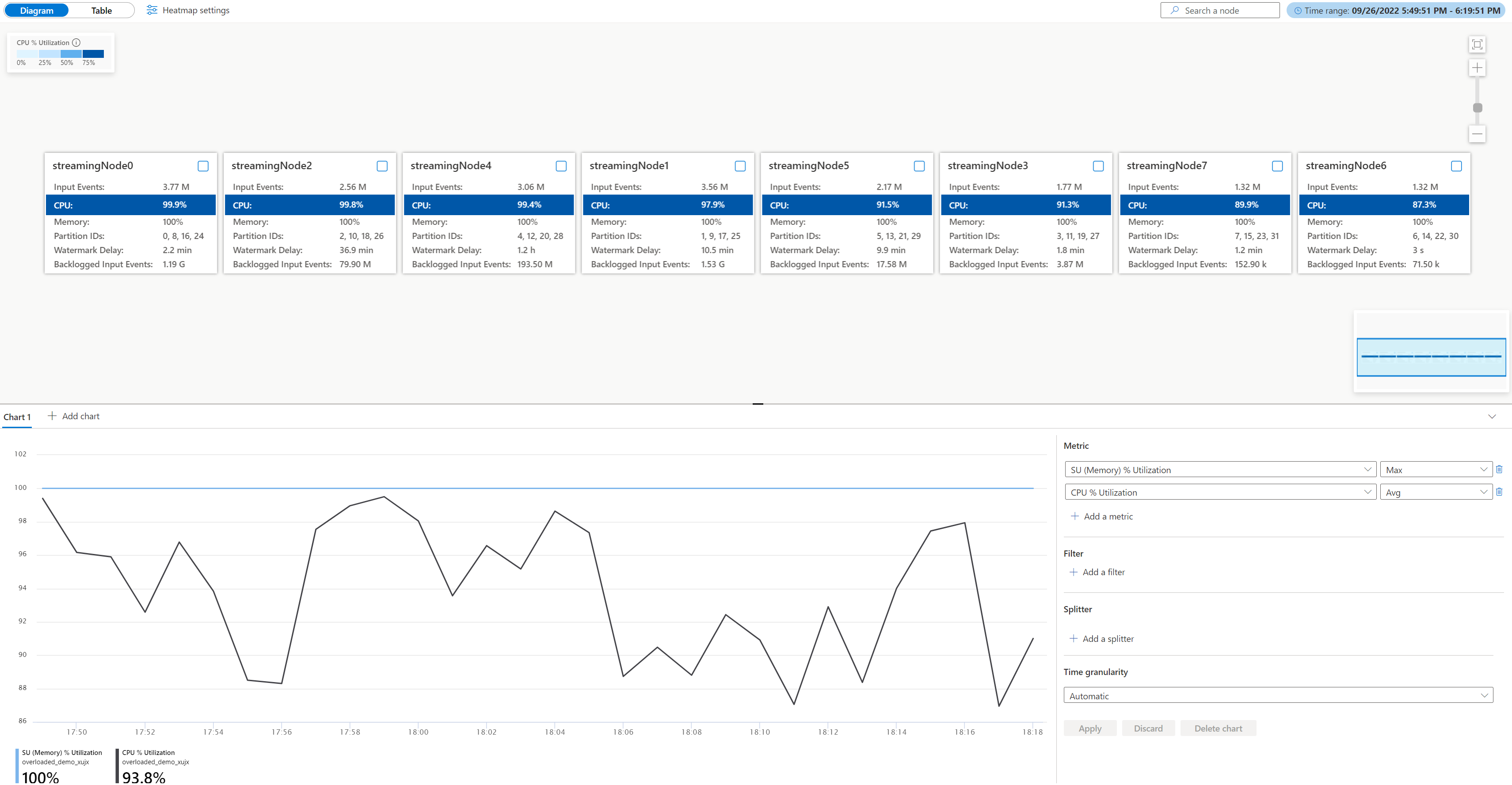Collapse the chart panel with the chevron
Screen dimensions: 1512x785
click(x=1492, y=417)
